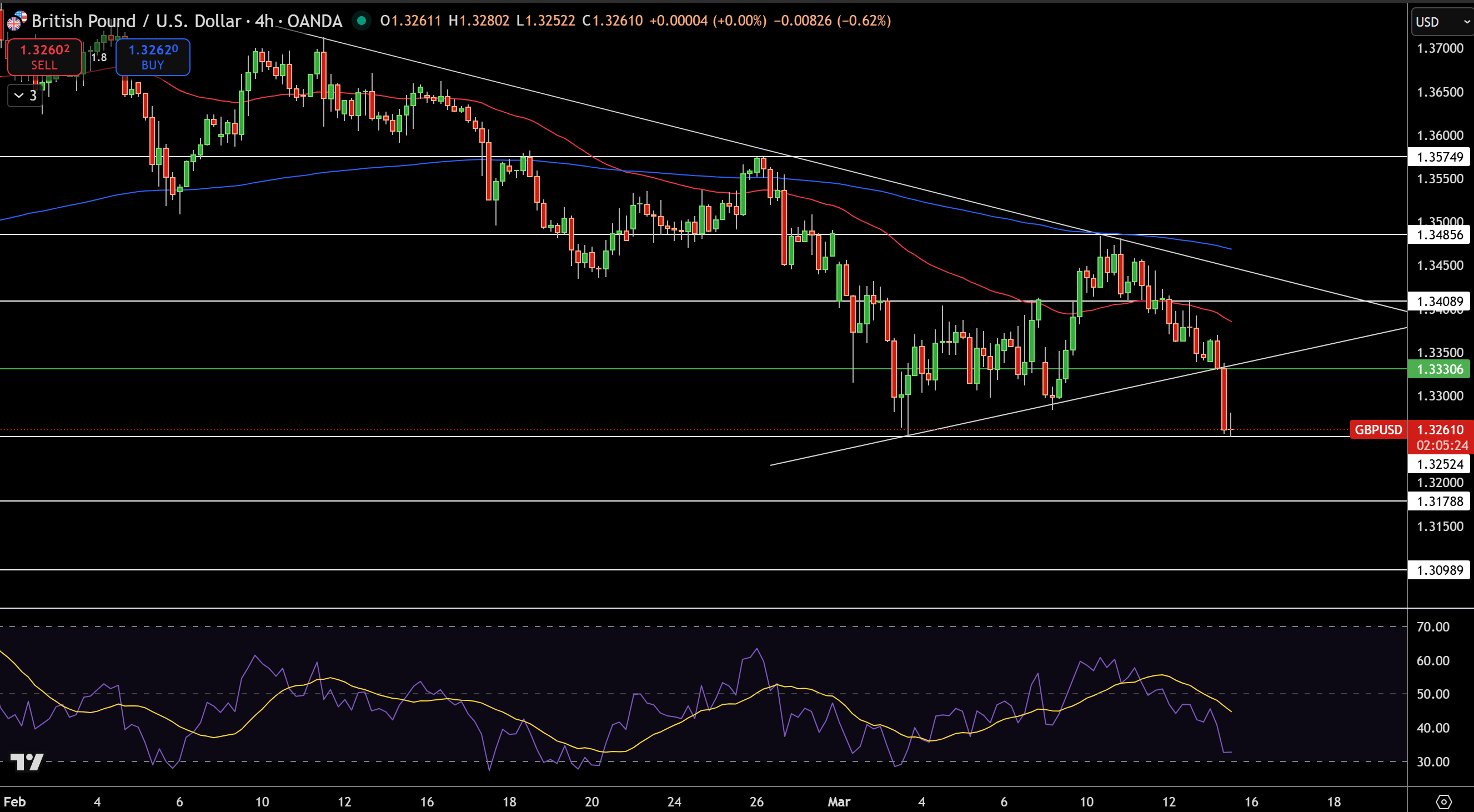Screen dimensions: 1474x812
Task: Click the 1.35500 price scale value
Action: (x=1440, y=179)
